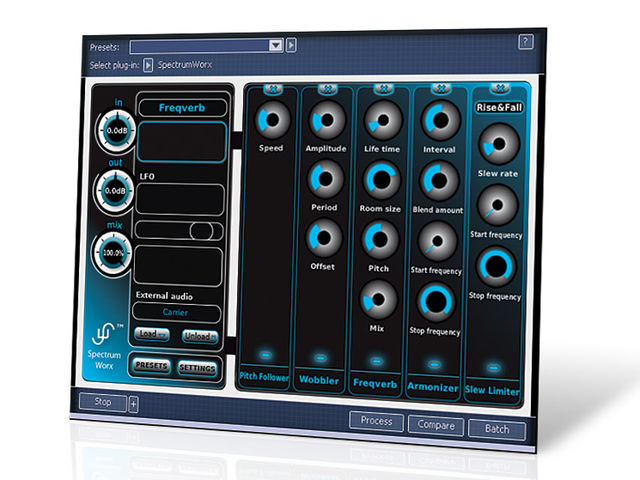Click the Freqverb Mix knob
The width and height of the screenshot is (640, 480).
tap(378, 300)
